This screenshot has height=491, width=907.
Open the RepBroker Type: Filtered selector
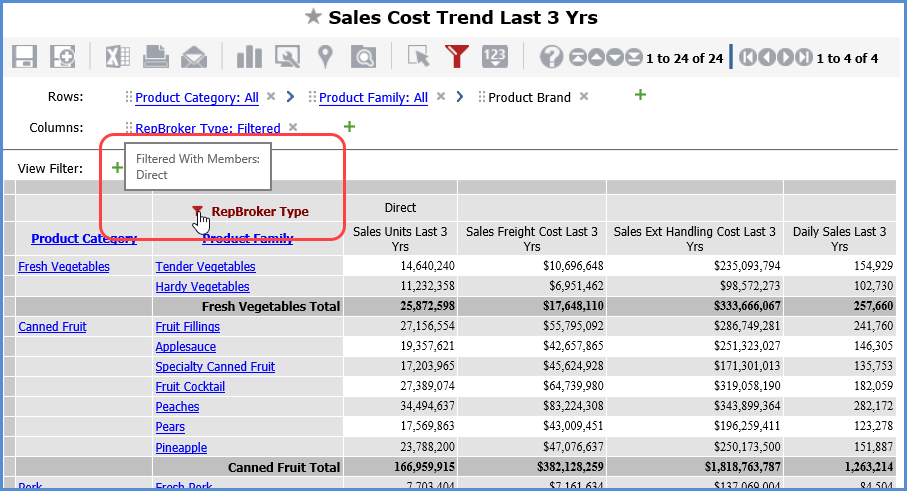tap(207, 128)
